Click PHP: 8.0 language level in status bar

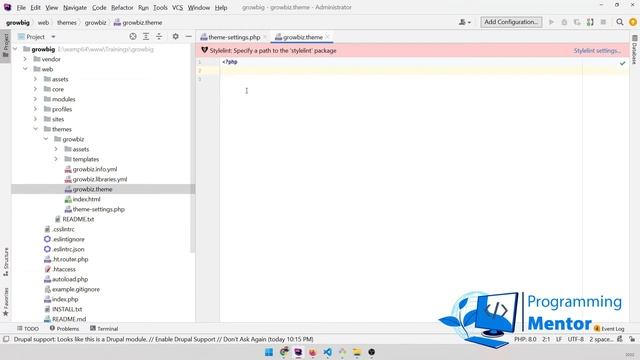pos(525,339)
